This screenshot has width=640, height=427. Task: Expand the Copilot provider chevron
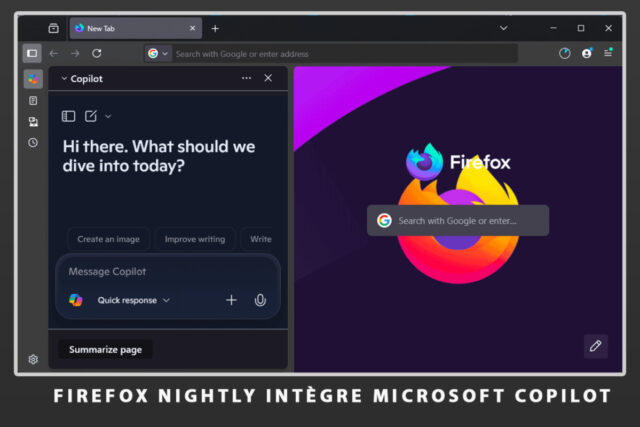pyautogui.click(x=64, y=78)
